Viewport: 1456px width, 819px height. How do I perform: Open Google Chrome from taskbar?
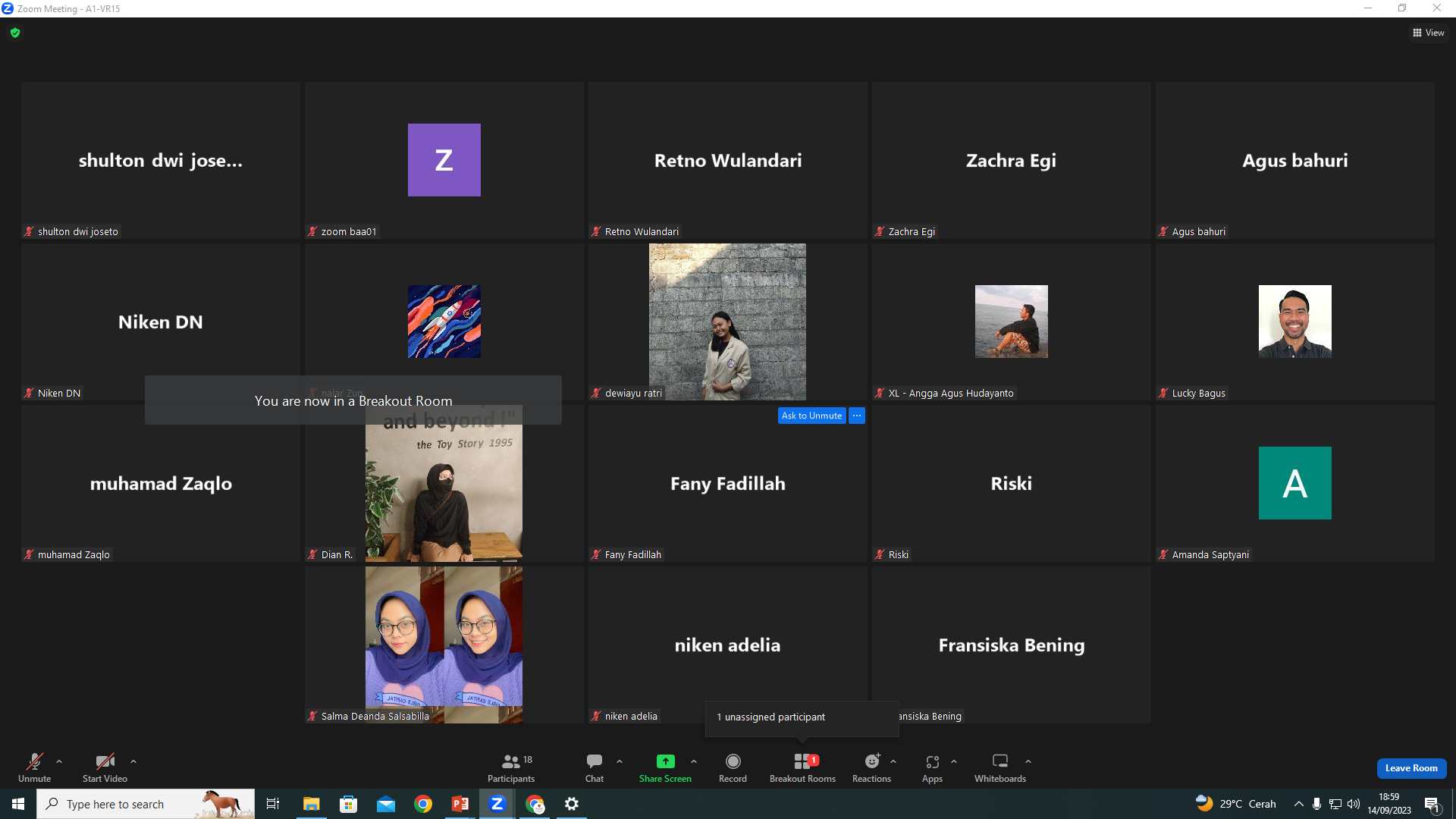coord(423,804)
